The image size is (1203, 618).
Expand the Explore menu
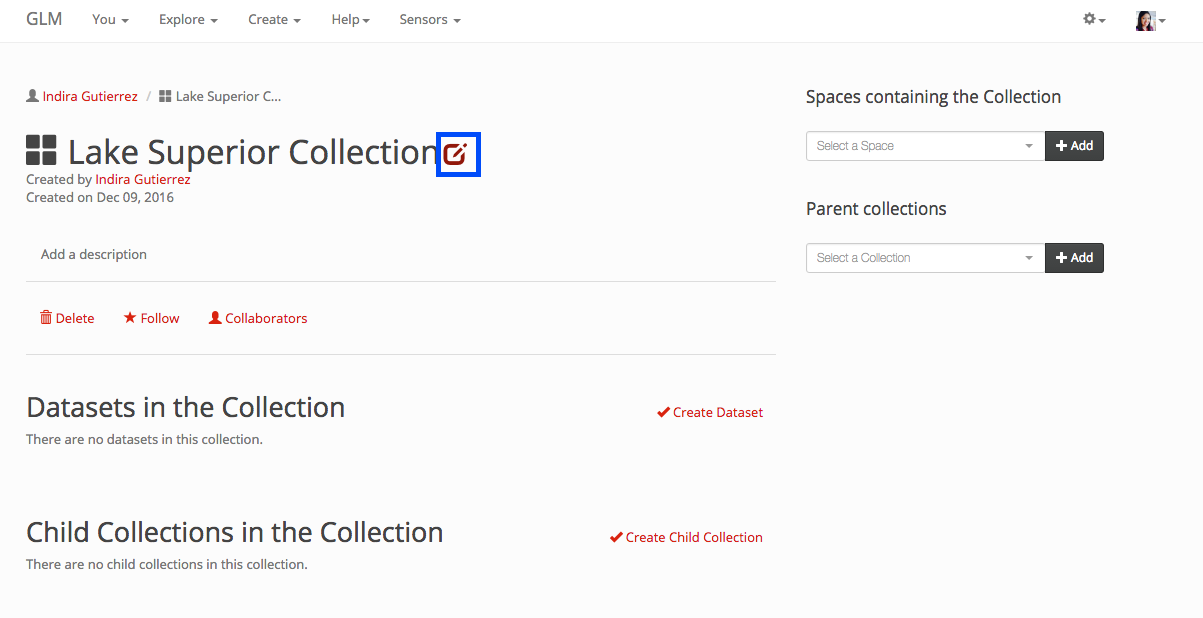coord(188,20)
